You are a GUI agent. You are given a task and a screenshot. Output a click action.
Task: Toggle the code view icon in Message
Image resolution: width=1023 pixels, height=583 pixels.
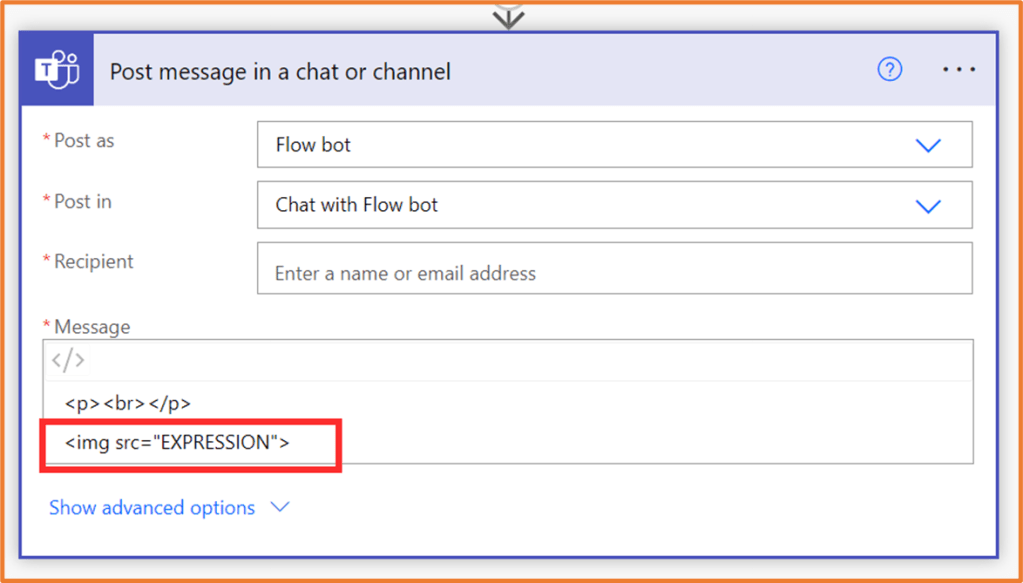point(68,360)
